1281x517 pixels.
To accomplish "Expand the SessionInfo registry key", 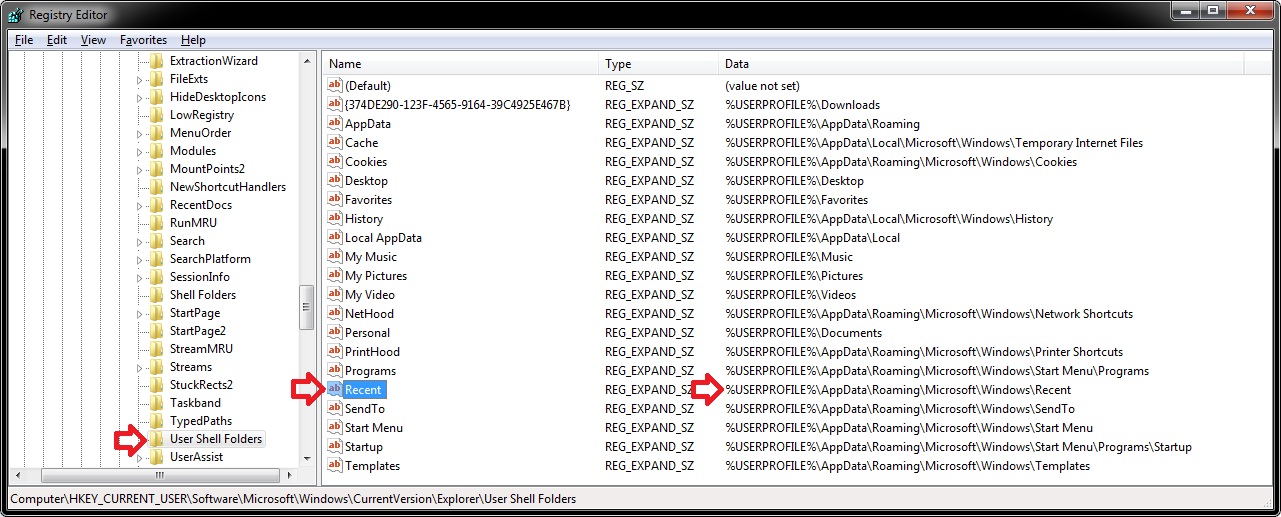I will pos(140,277).
